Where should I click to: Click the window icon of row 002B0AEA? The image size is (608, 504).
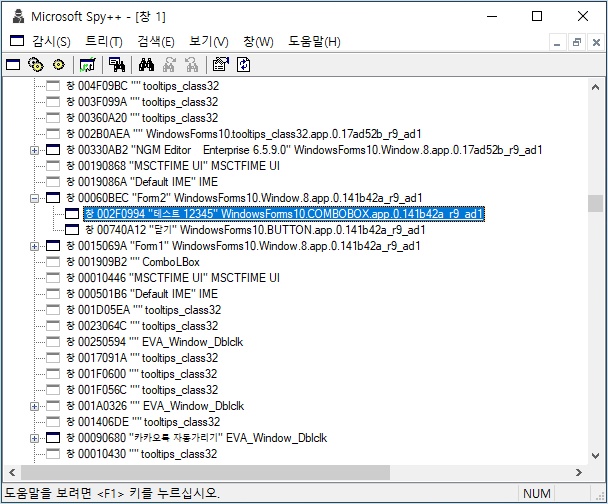point(53,134)
